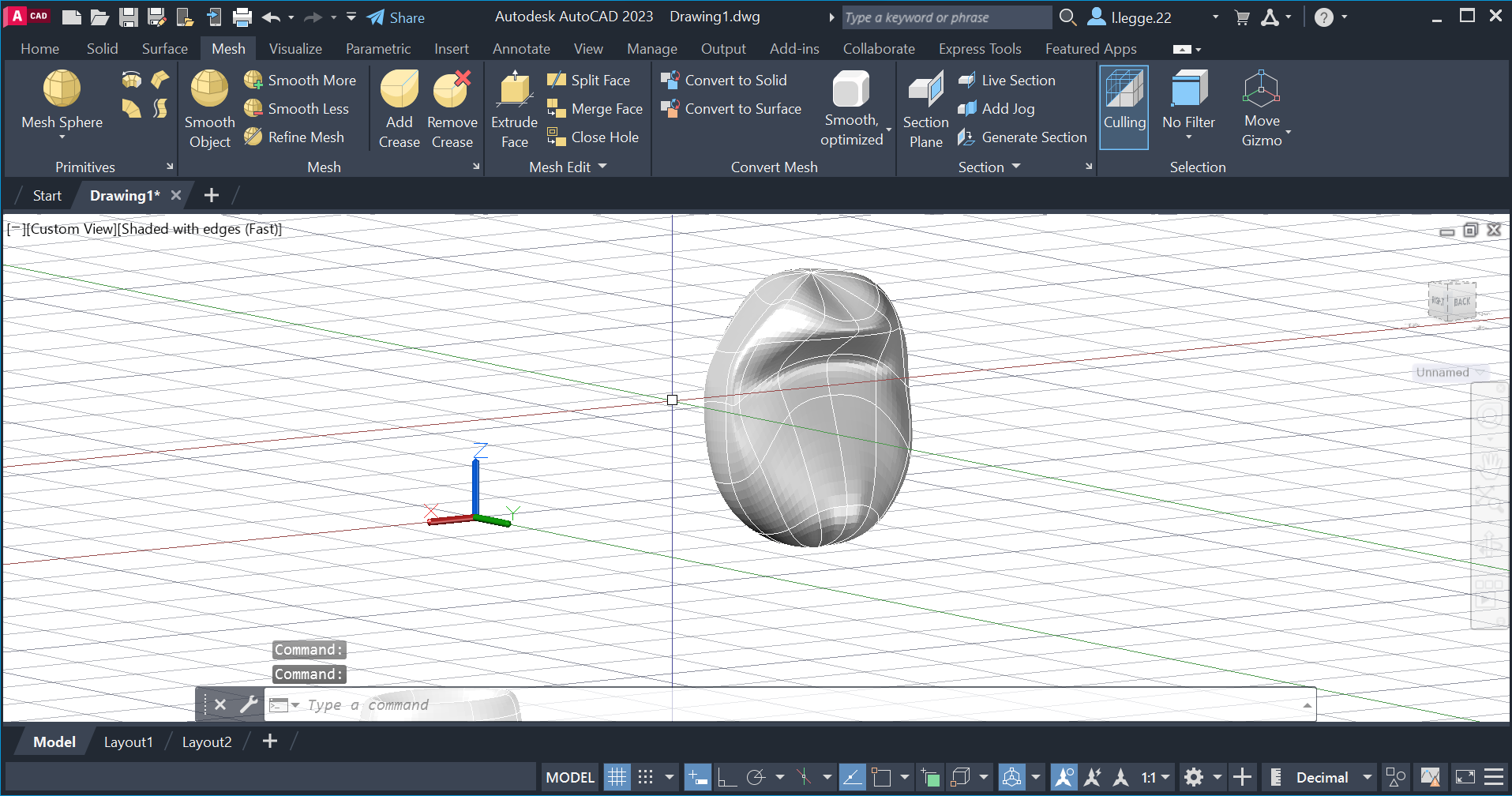Add a new layout with plus button

coord(269,742)
